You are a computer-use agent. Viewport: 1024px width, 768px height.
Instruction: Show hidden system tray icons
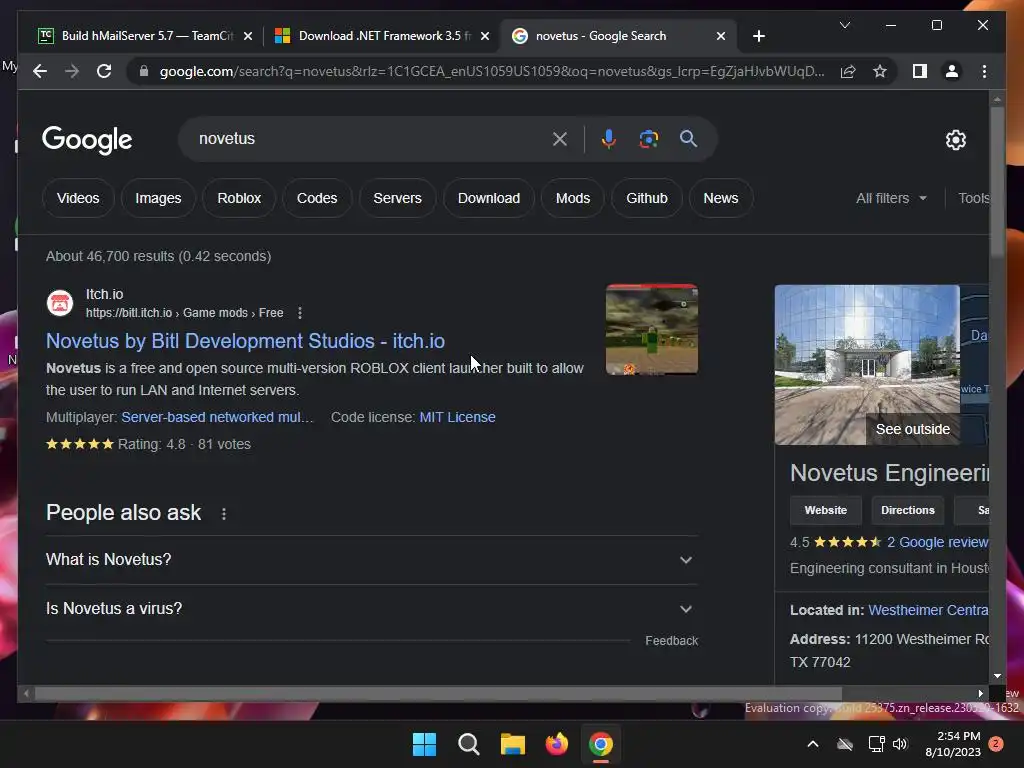coord(813,744)
